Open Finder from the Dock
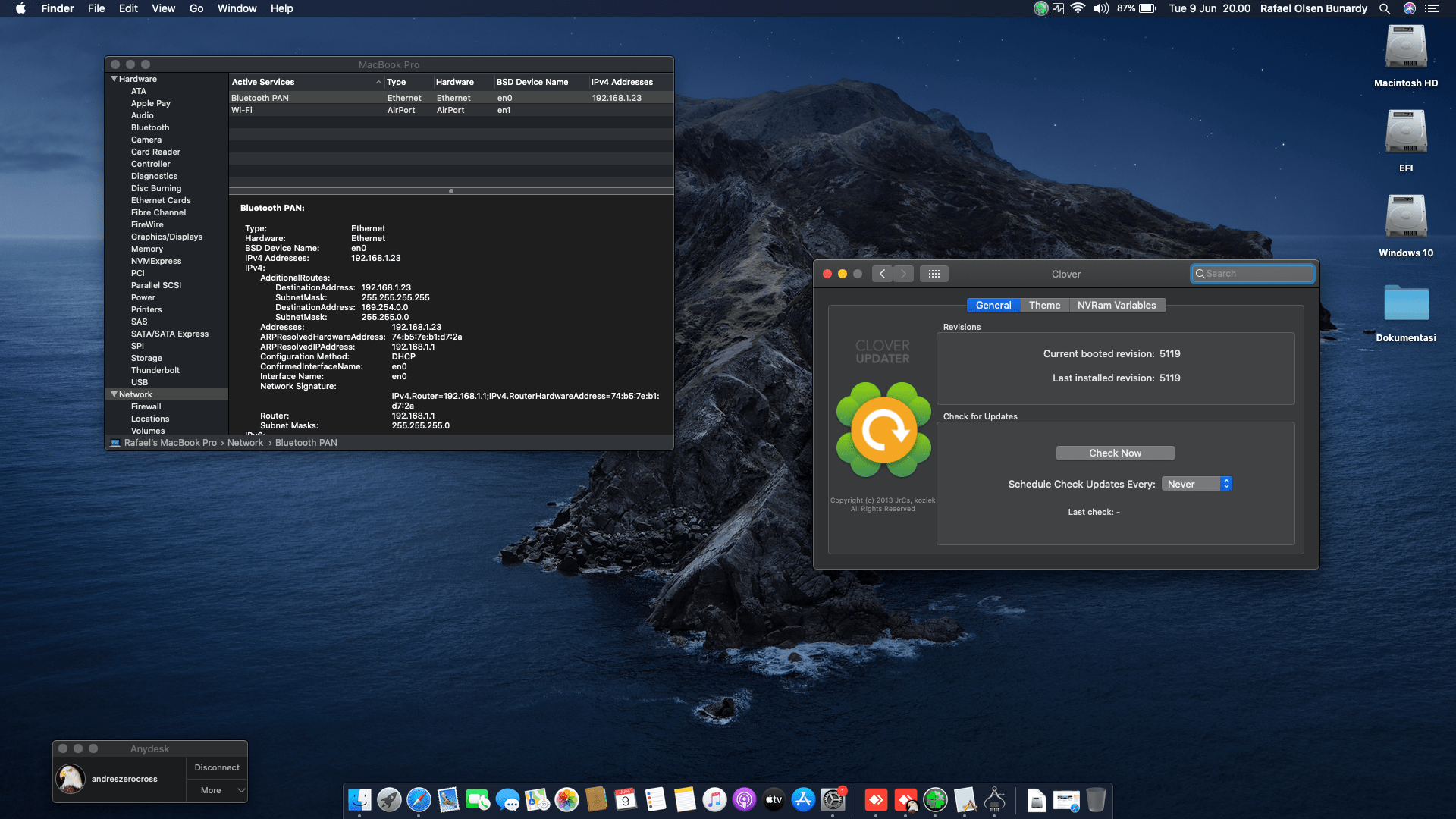Image resolution: width=1456 pixels, height=819 pixels. point(359,799)
